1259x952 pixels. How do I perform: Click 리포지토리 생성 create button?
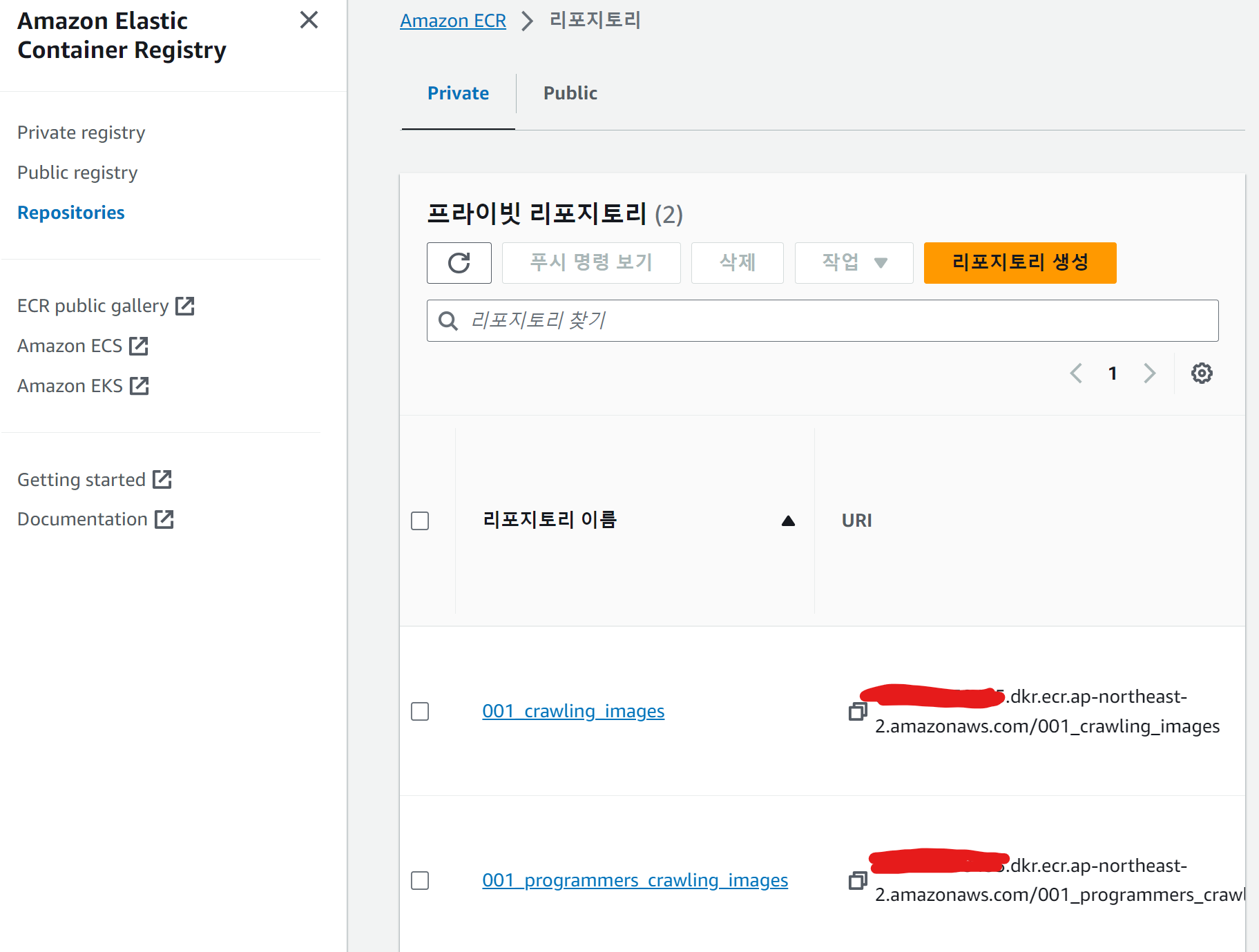point(1020,263)
